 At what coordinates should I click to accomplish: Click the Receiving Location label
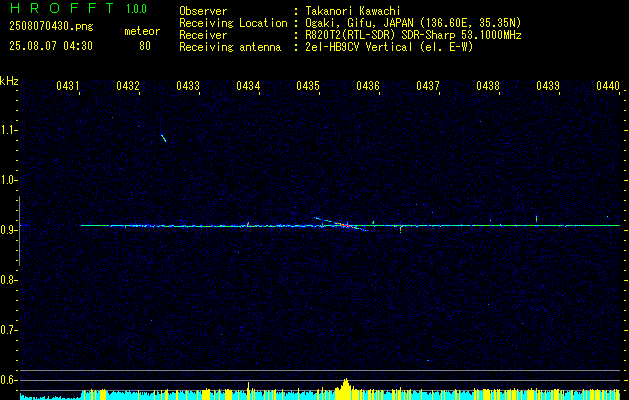(x=233, y=23)
